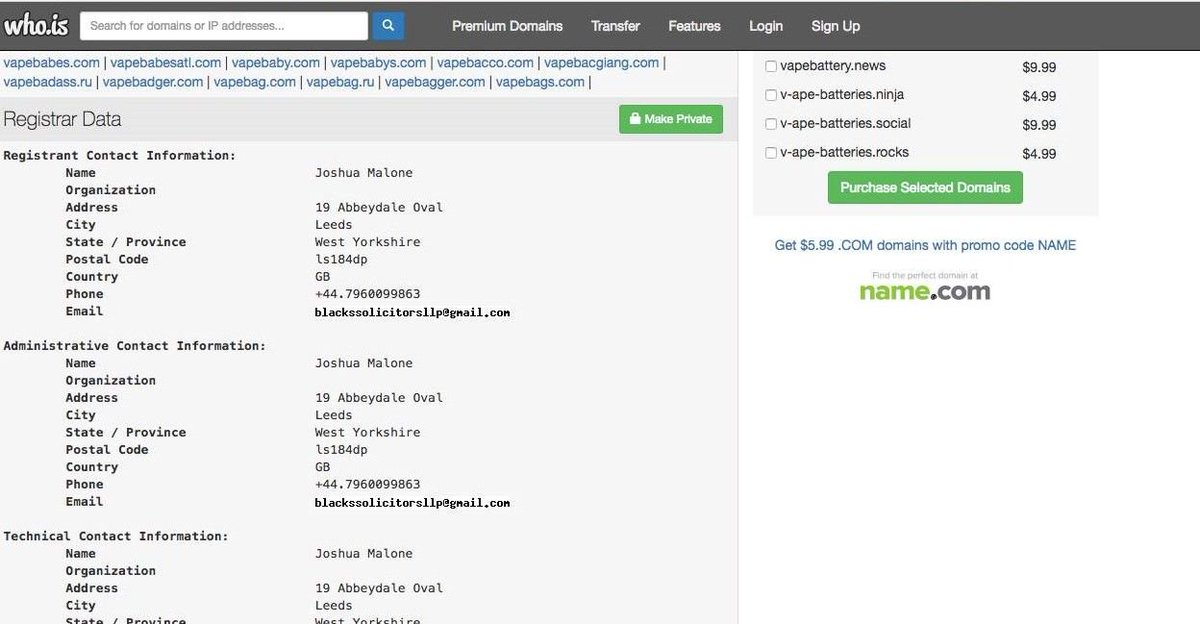Click registrant name Joshua Malone
Image resolution: width=1200 pixels, height=624 pixels.
click(364, 173)
